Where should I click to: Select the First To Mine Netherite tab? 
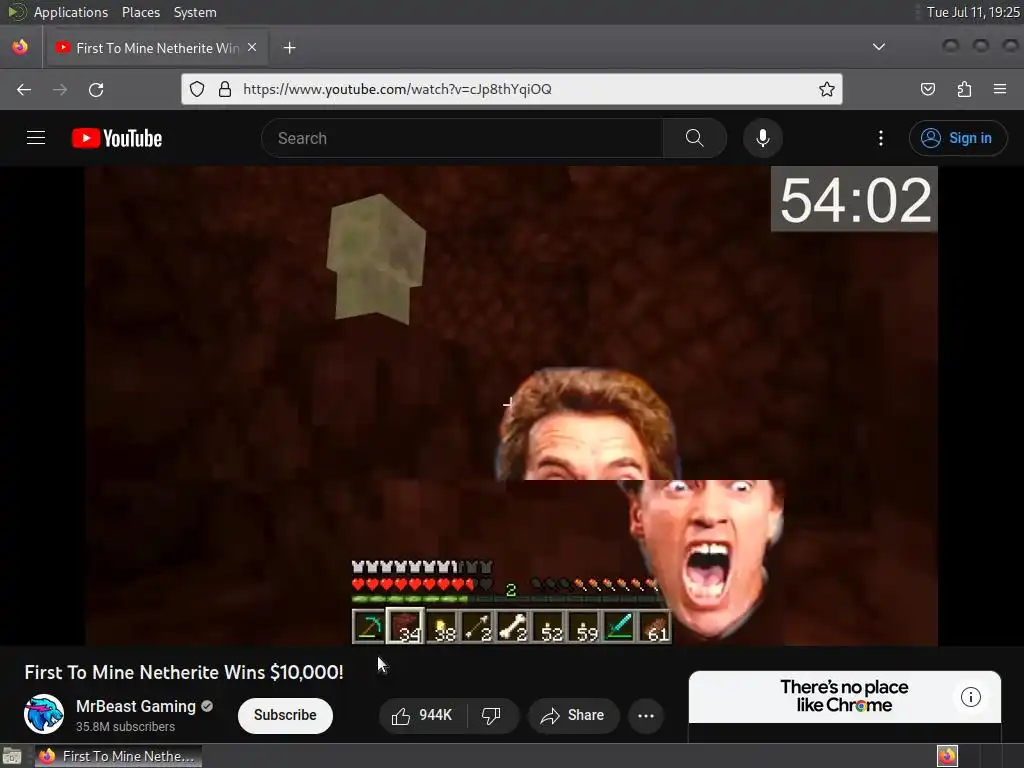[x=155, y=48]
